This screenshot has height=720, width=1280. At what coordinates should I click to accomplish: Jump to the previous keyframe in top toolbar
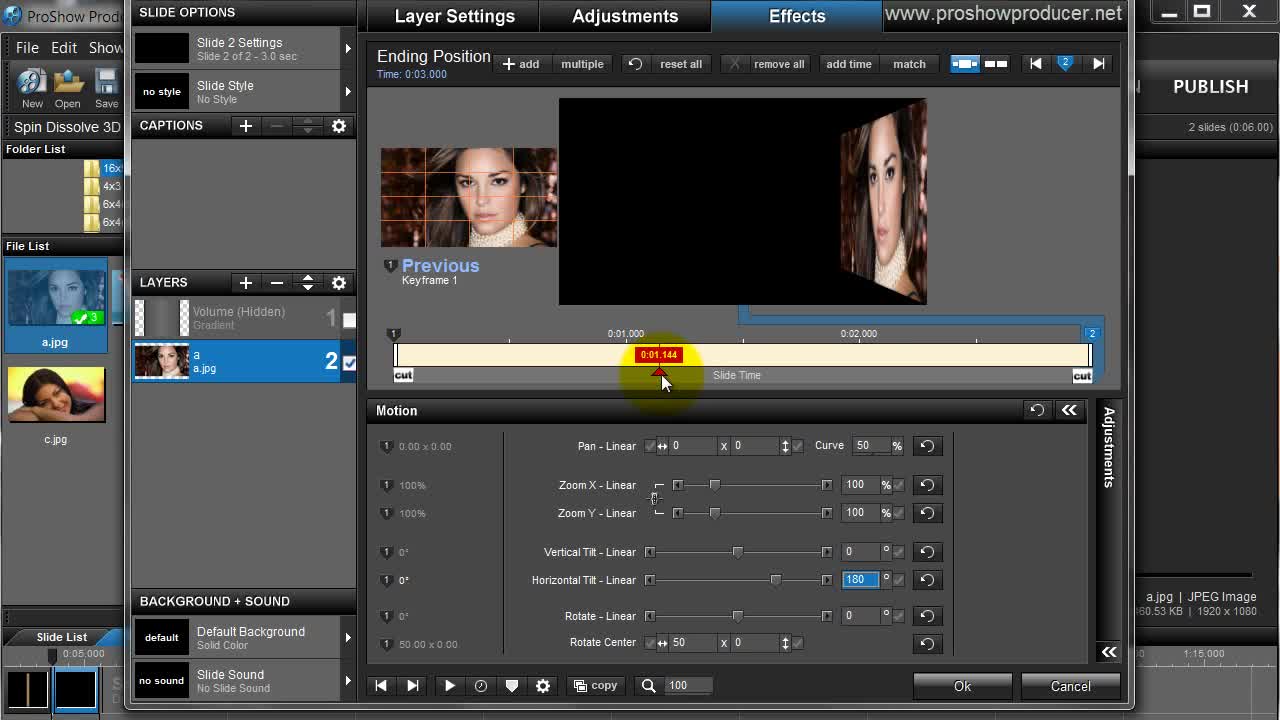[x=1036, y=64]
